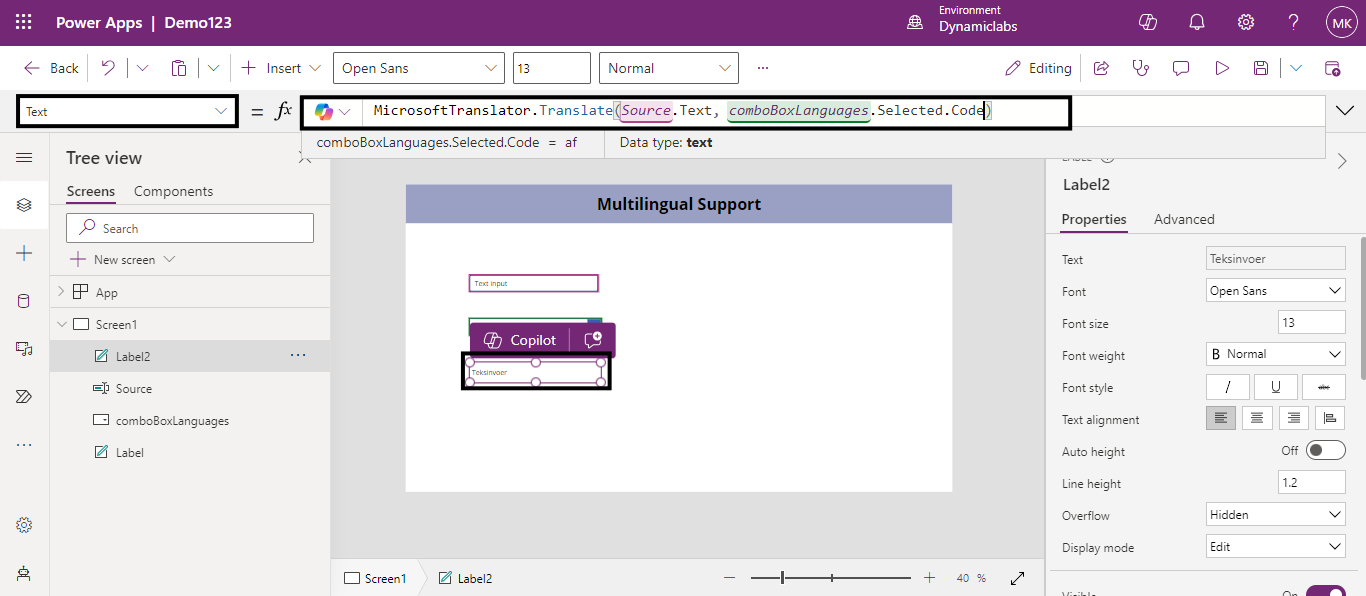This screenshot has width=1366, height=596.
Task: Expand the App node in tree view
Action: (x=61, y=292)
